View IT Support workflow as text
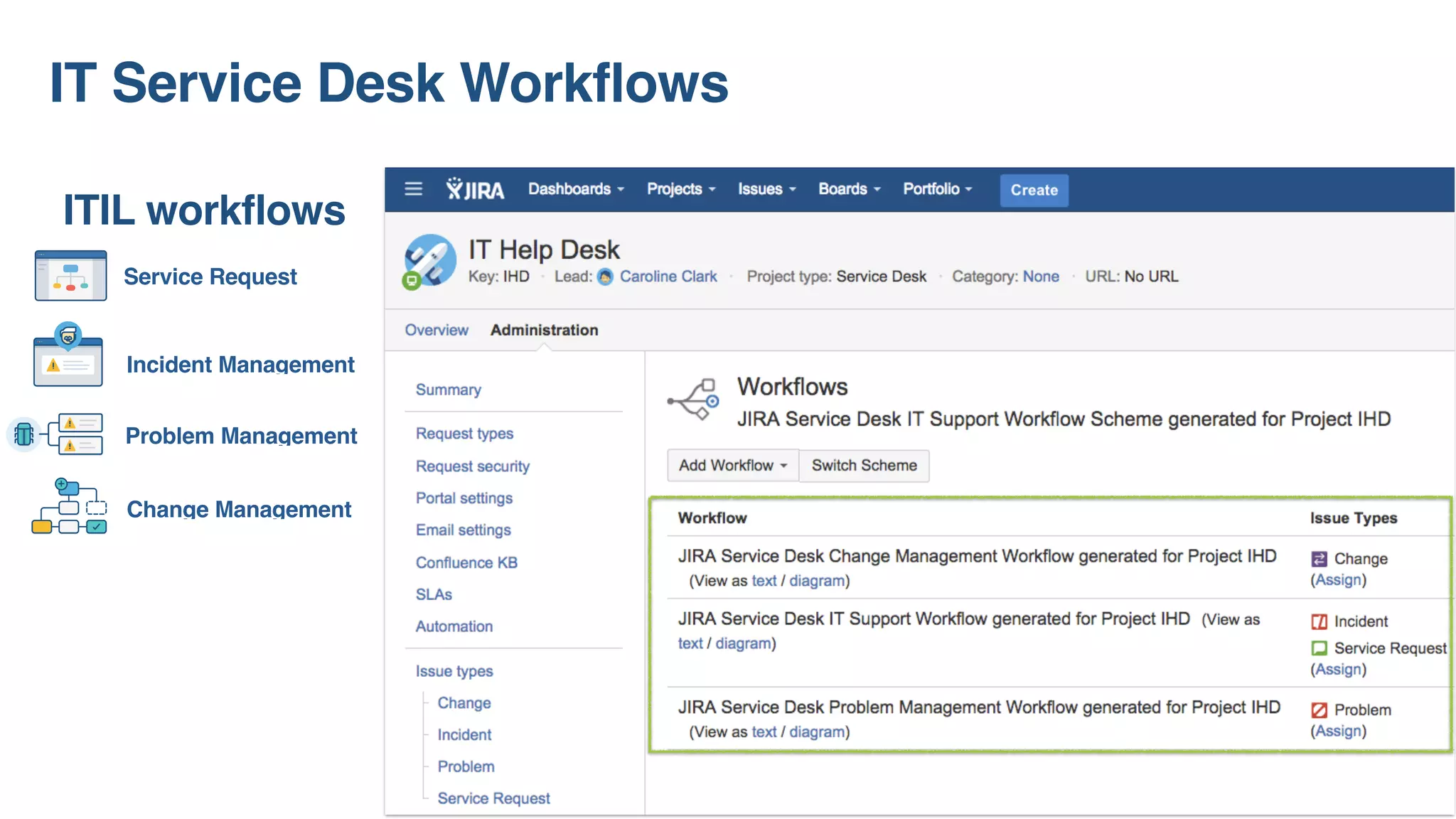The height and width of the screenshot is (819, 1456). (690, 643)
